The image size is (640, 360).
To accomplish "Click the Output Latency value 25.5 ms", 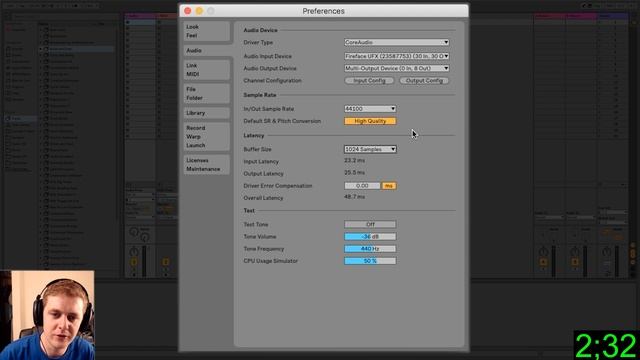I will point(354,173).
